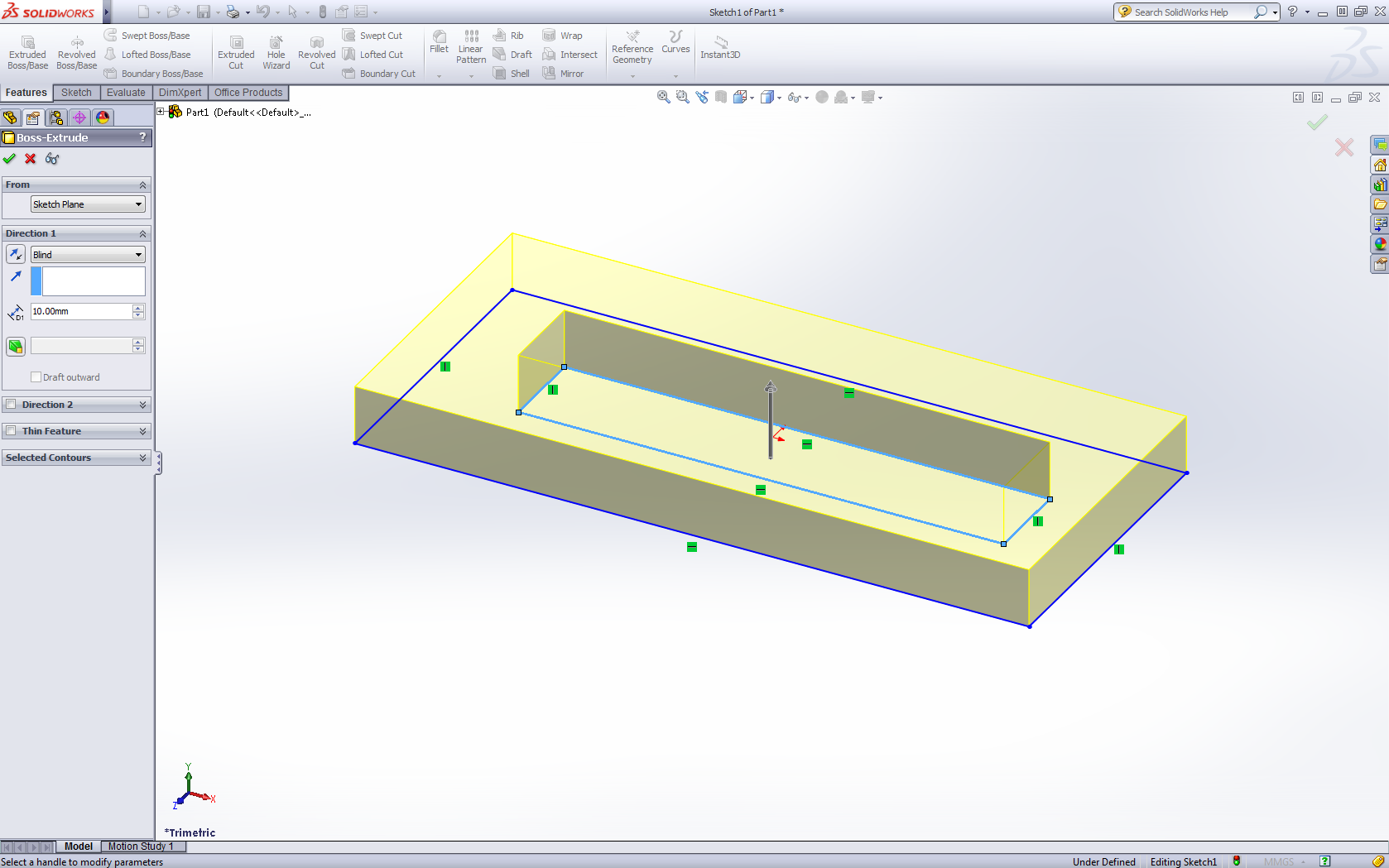Select the Model tab
Image resolution: width=1389 pixels, height=868 pixels.
[x=79, y=846]
